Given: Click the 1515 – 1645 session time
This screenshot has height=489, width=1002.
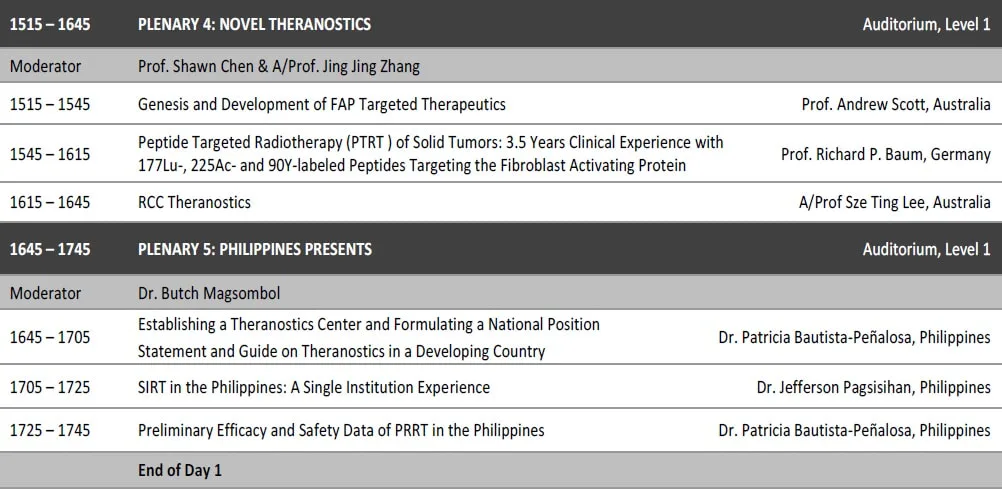Looking at the screenshot, I should pyautogui.click(x=50, y=25).
